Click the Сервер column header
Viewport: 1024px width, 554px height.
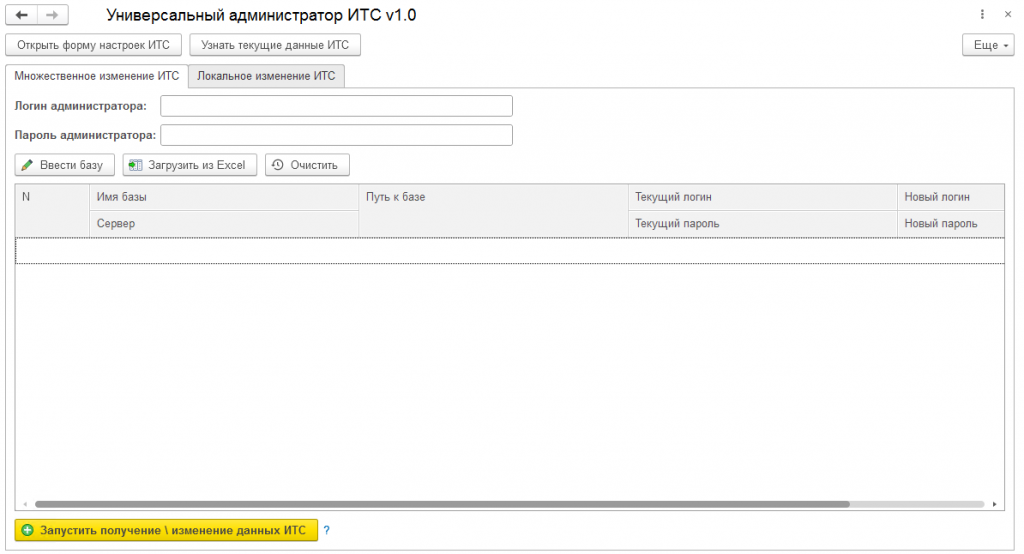tap(224, 223)
